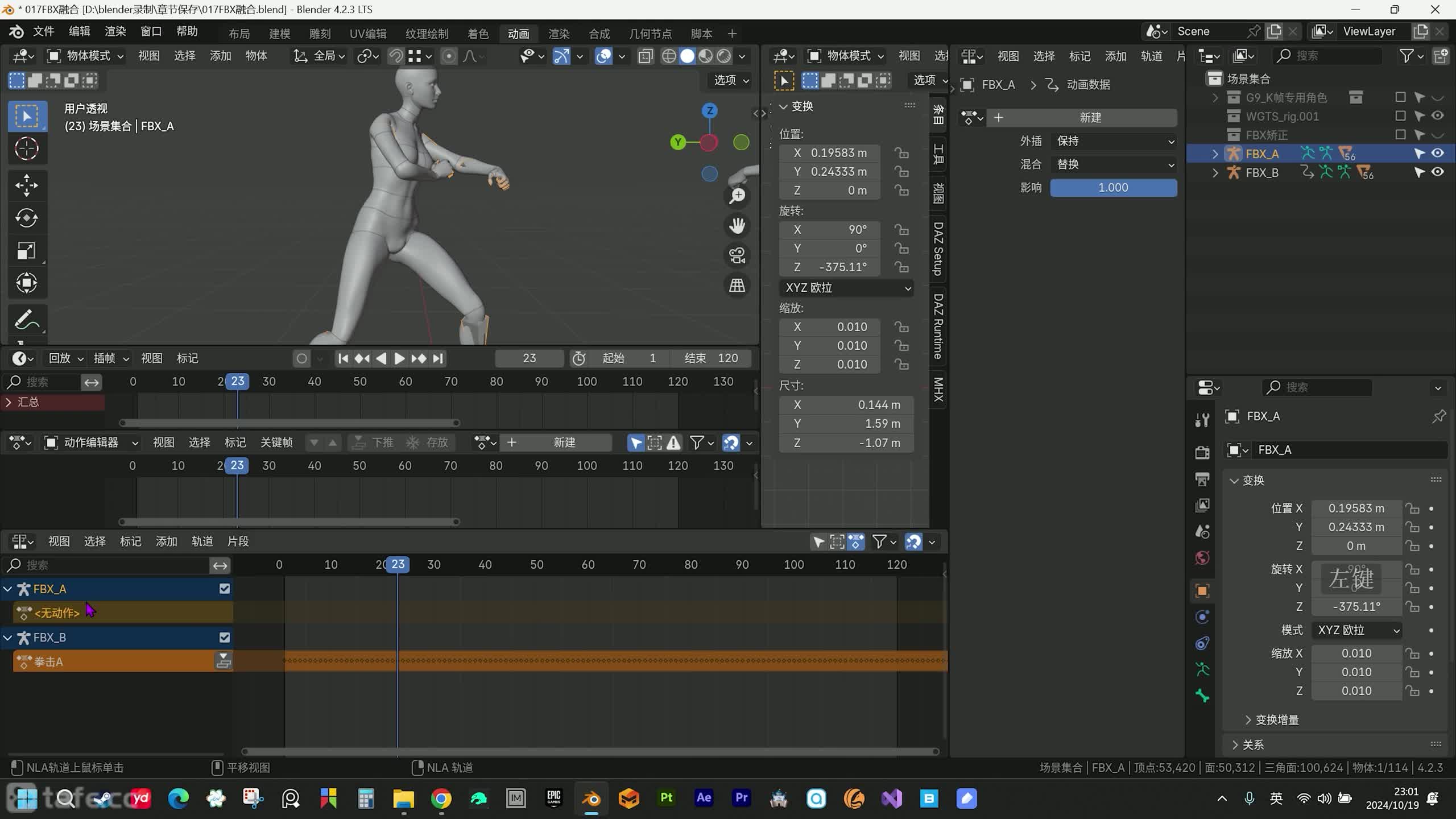Open the 混合 替换 dropdown

coord(1114,164)
